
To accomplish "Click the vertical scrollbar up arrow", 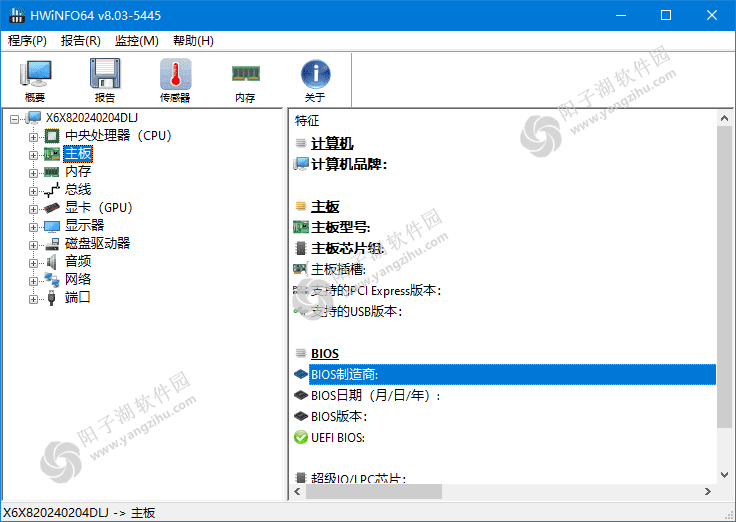I will [724, 118].
